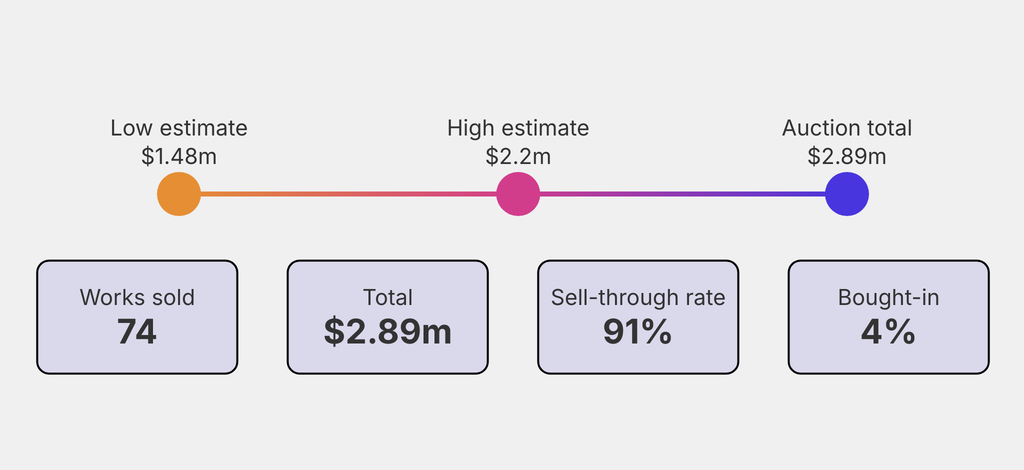
Task: Click the orange Low estimate dot
Action: click(x=179, y=193)
